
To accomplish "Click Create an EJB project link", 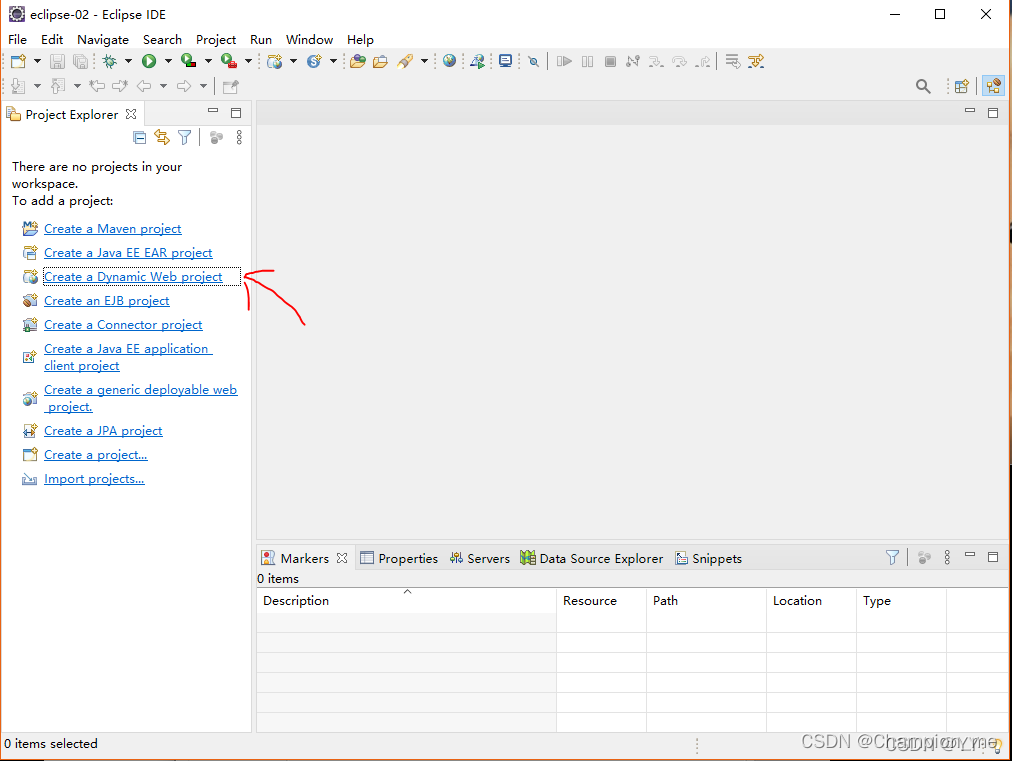I will [106, 301].
